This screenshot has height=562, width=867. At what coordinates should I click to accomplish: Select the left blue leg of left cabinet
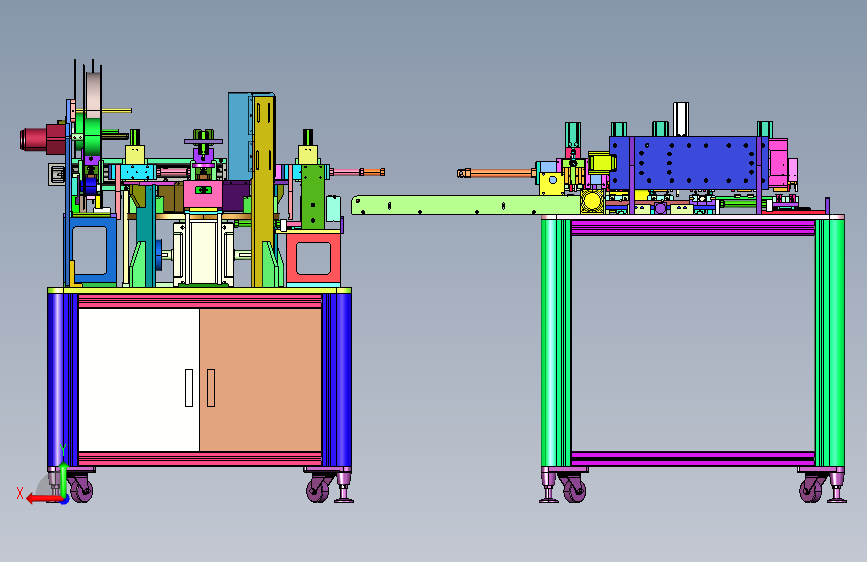coord(62,381)
